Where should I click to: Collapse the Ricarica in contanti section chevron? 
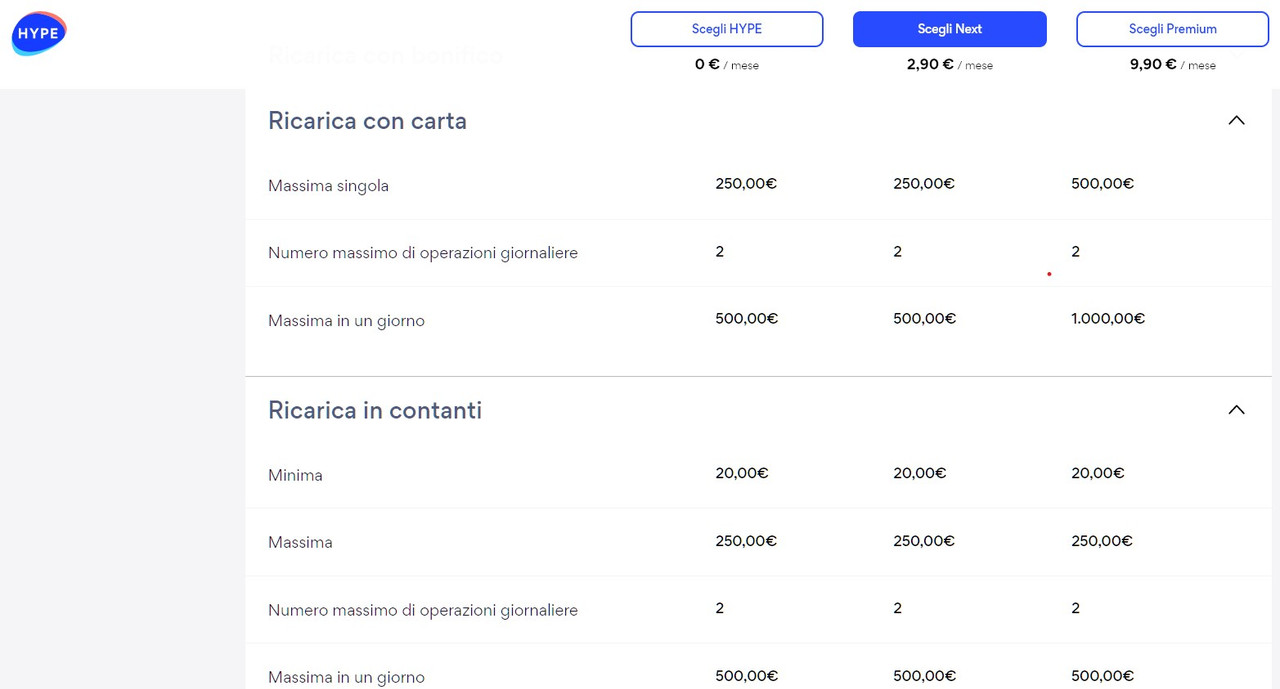1236,410
